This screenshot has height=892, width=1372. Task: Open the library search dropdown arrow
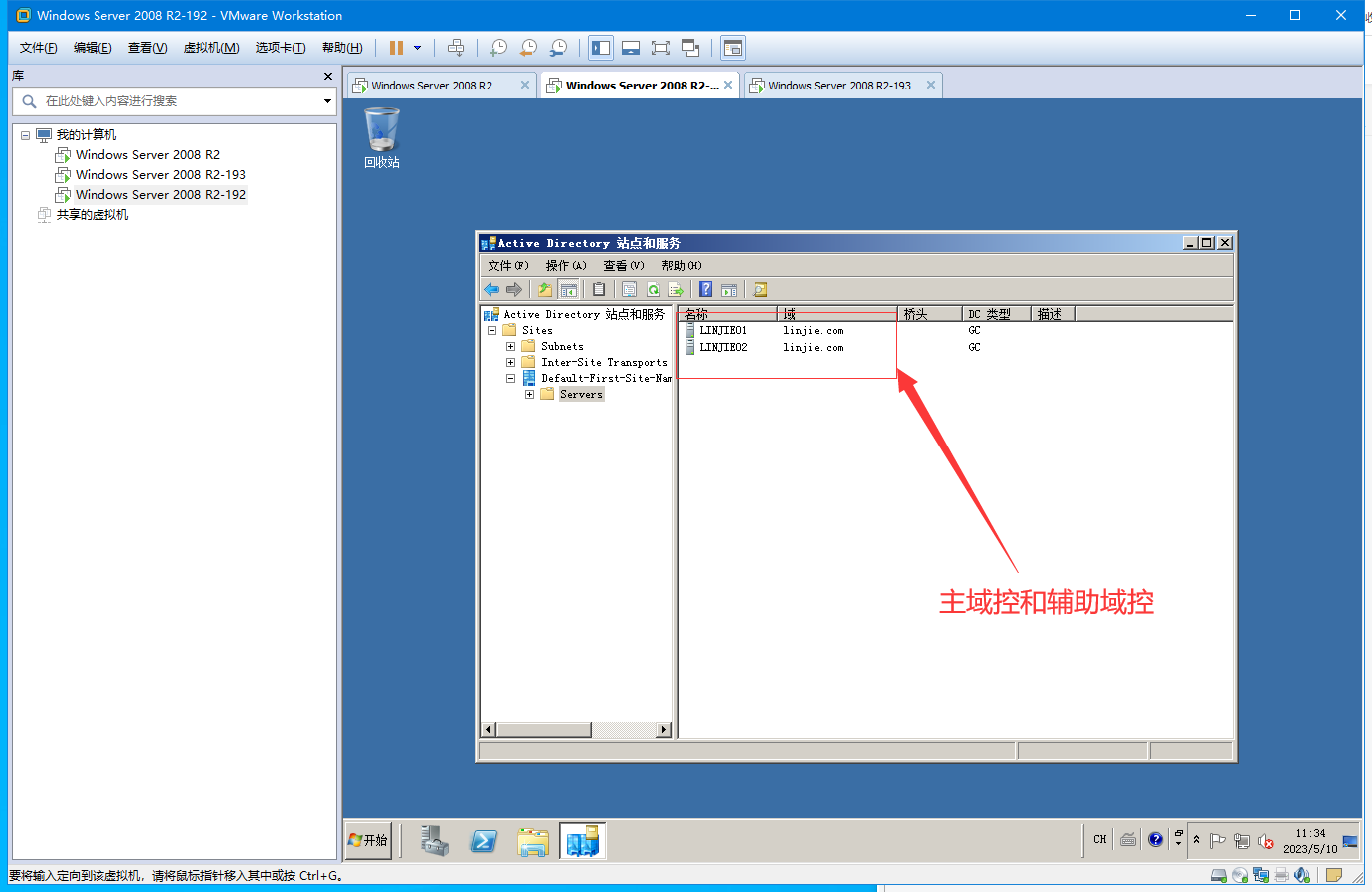click(327, 101)
